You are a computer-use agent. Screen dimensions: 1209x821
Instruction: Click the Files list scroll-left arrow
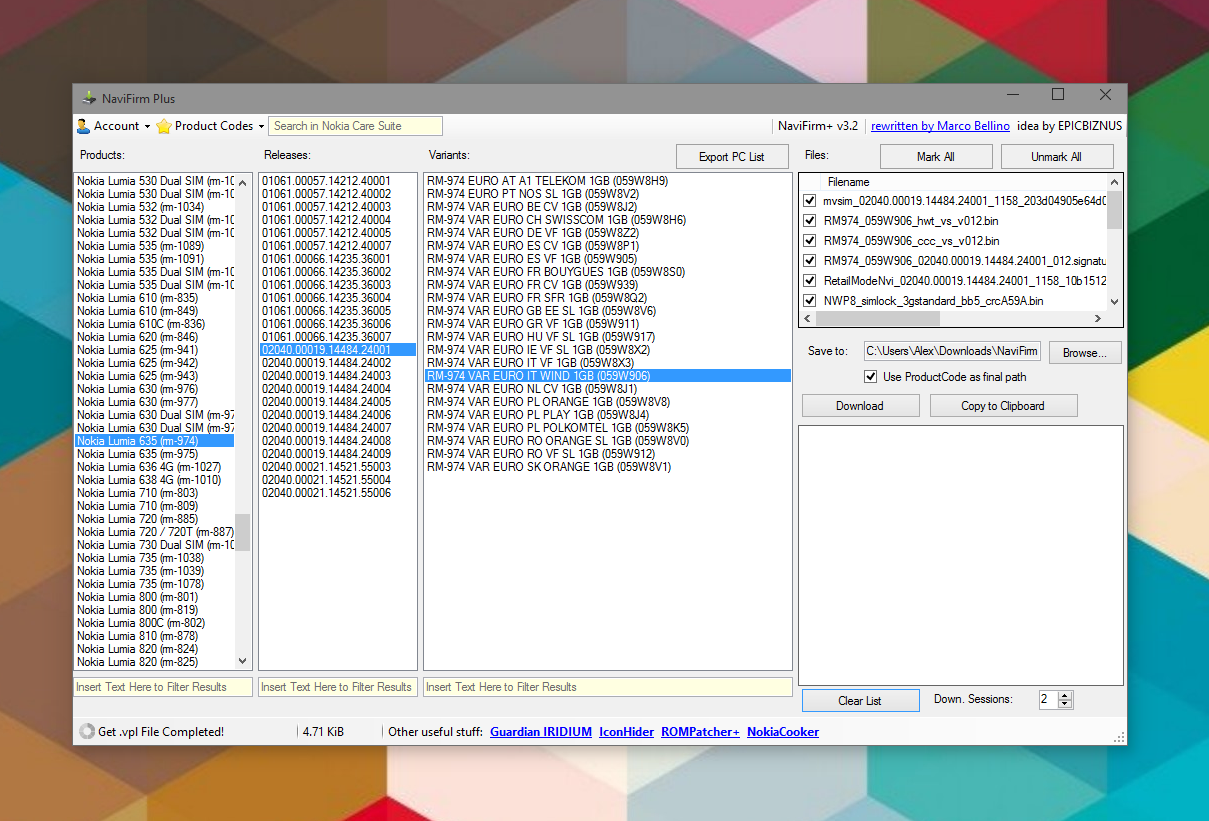pos(808,318)
